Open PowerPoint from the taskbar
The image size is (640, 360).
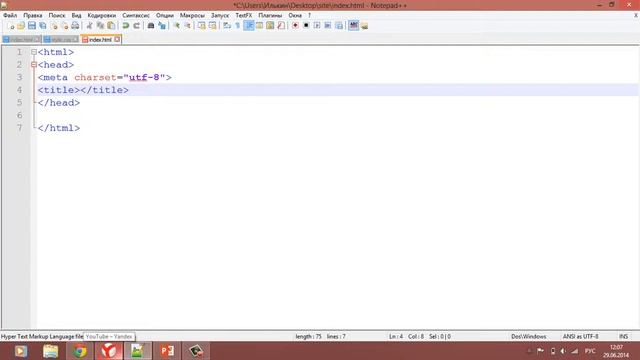167,351
